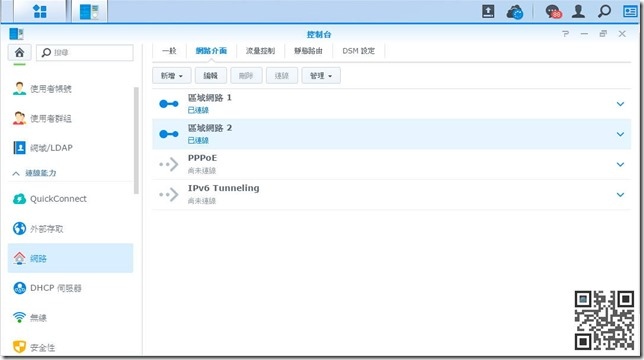
Task: Click the 使用者群組 group icon
Action: pyautogui.click(x=19, y=118)
